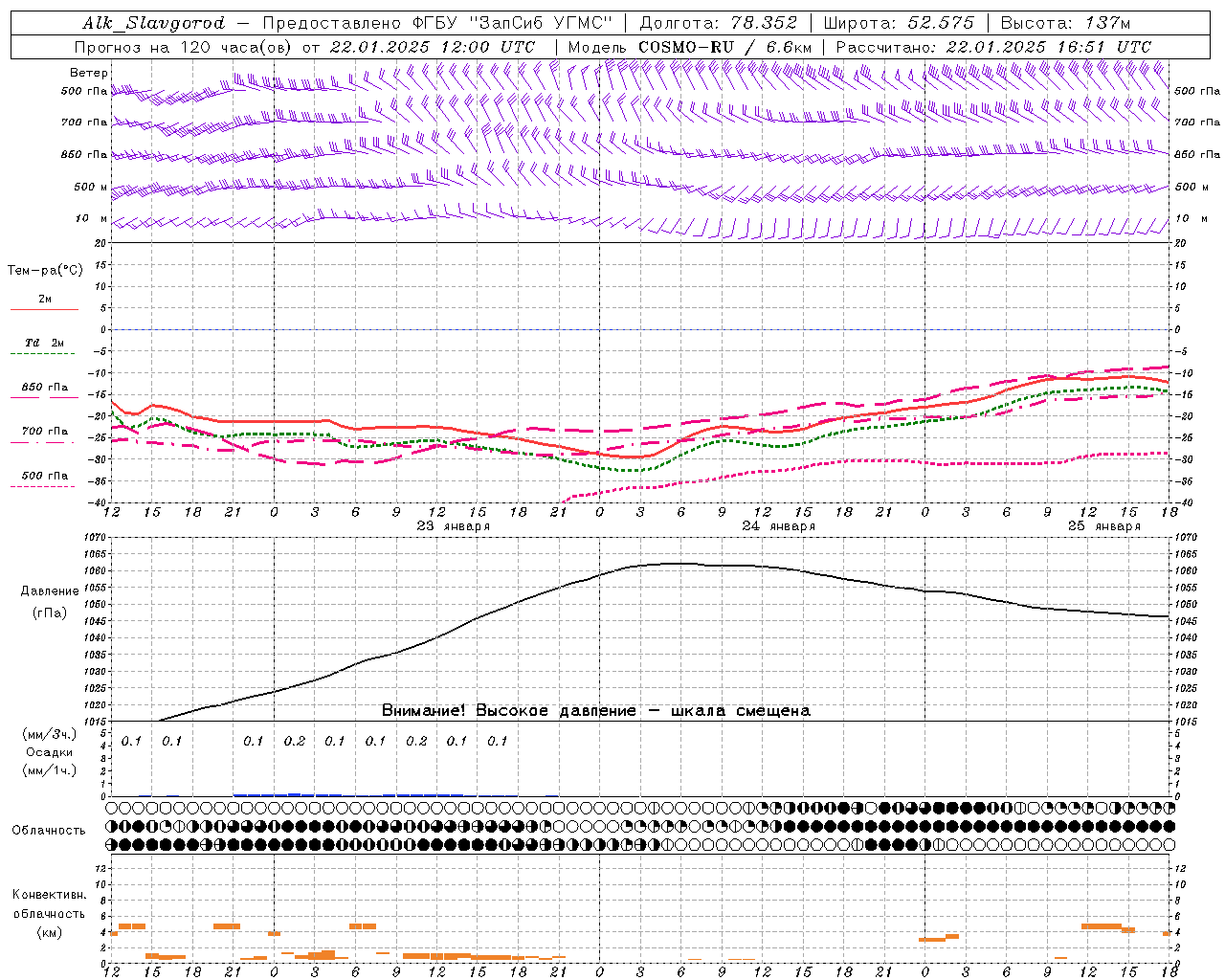Click the 24 января date label
Viewport: 1225px width, 980px height.
pyautogui.click(x=779, y=525)
